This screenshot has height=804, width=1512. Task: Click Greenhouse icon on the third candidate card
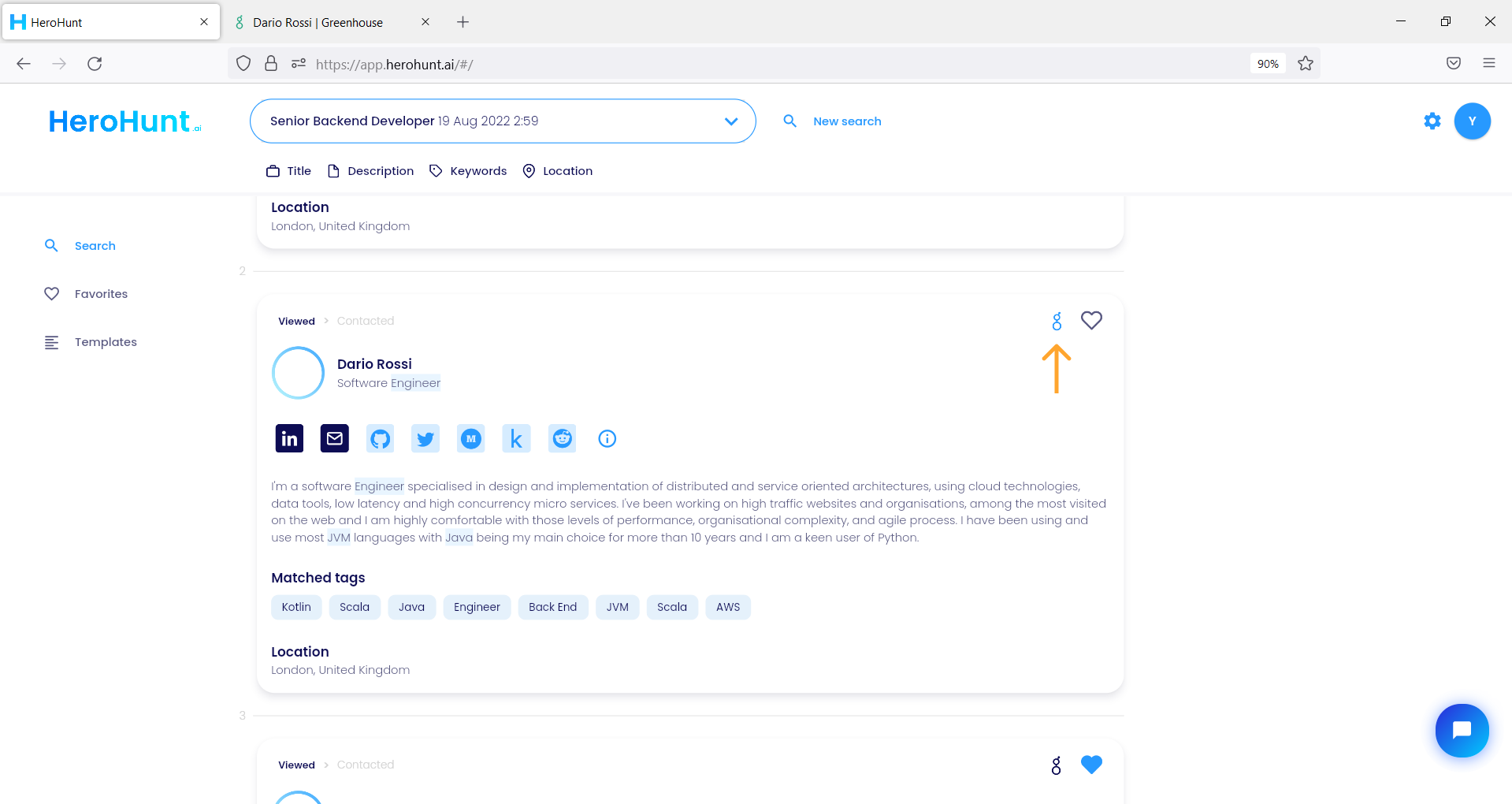pos(1057,765)
